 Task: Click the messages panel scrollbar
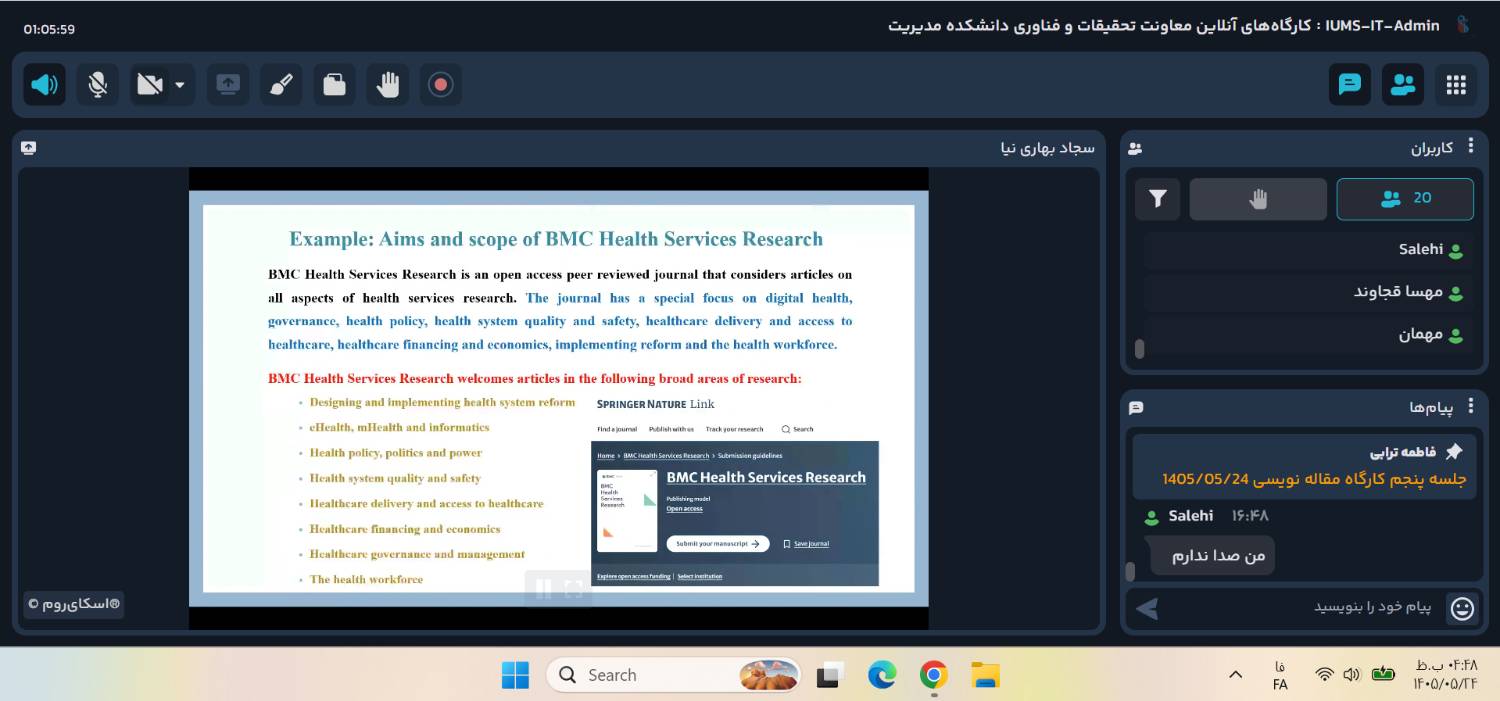tap(1130, 571)
